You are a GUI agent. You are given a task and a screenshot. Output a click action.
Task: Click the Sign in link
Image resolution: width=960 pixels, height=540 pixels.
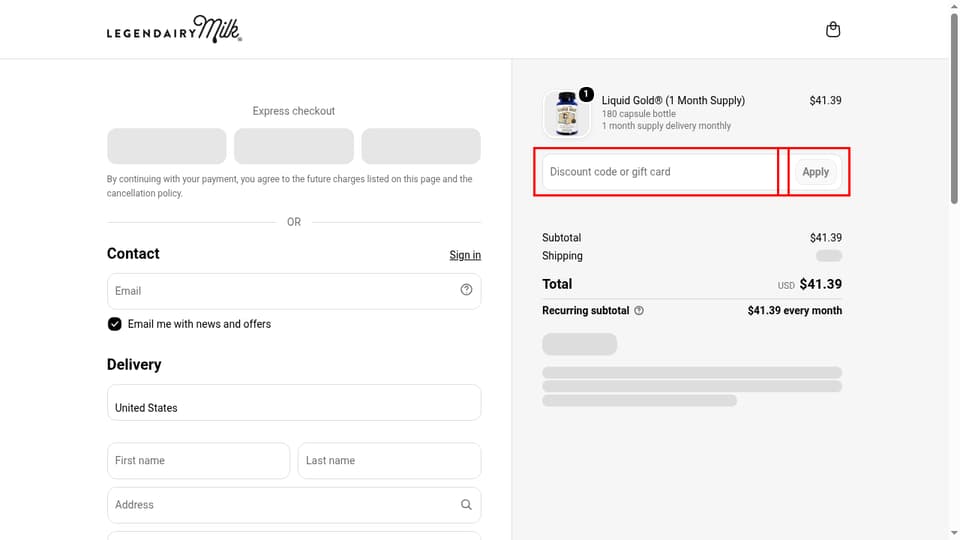pyautogui.click(x=465, y=255)
